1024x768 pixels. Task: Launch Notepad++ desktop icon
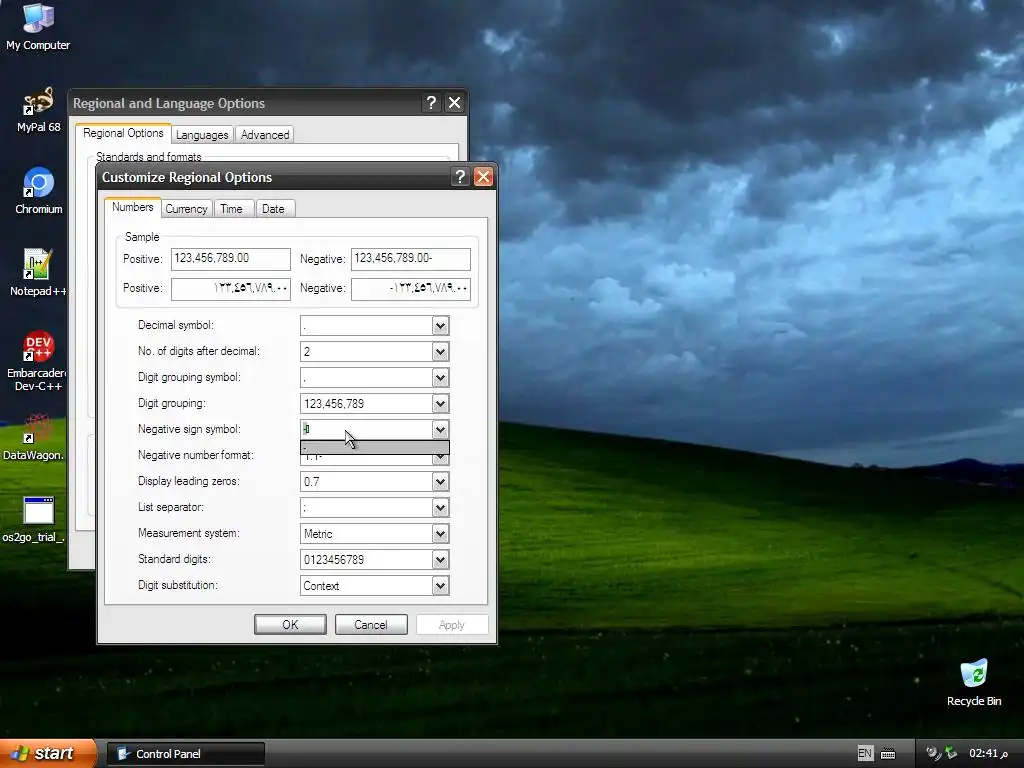[38, 272]
